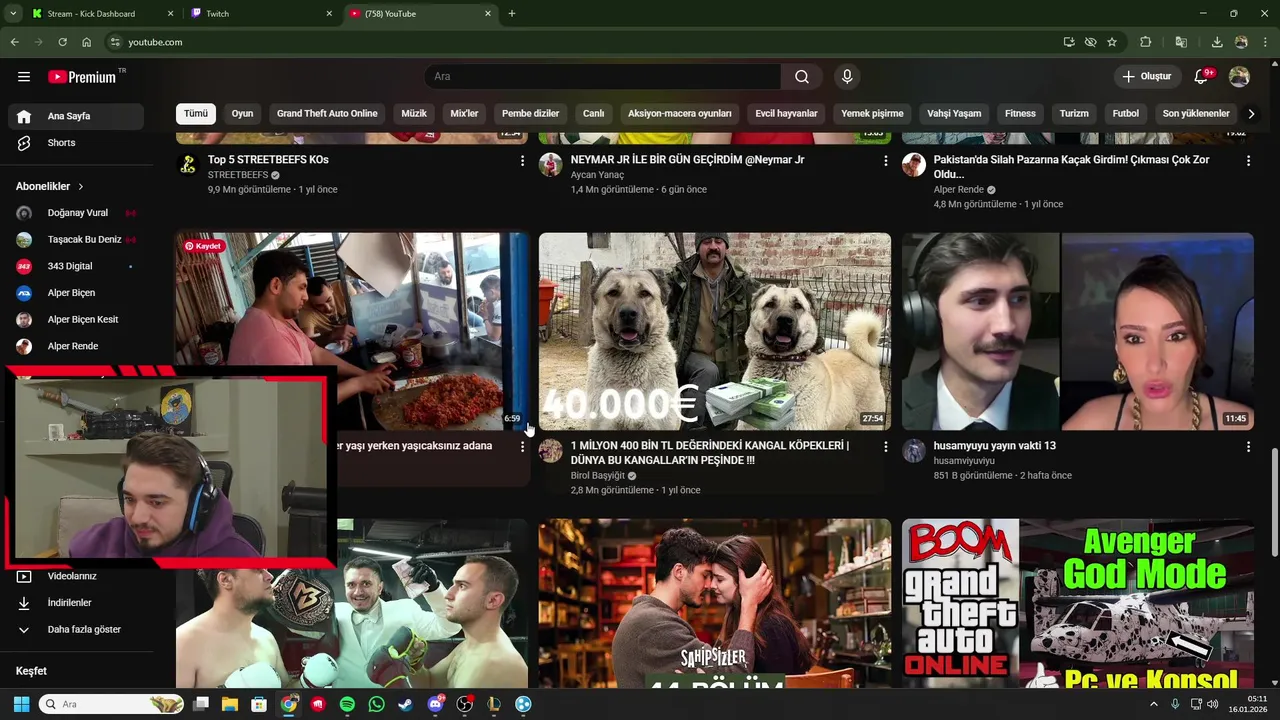
Task: Open husamyuyu yayın vakti 13 thumbnail
Action: click(1078, 332)
